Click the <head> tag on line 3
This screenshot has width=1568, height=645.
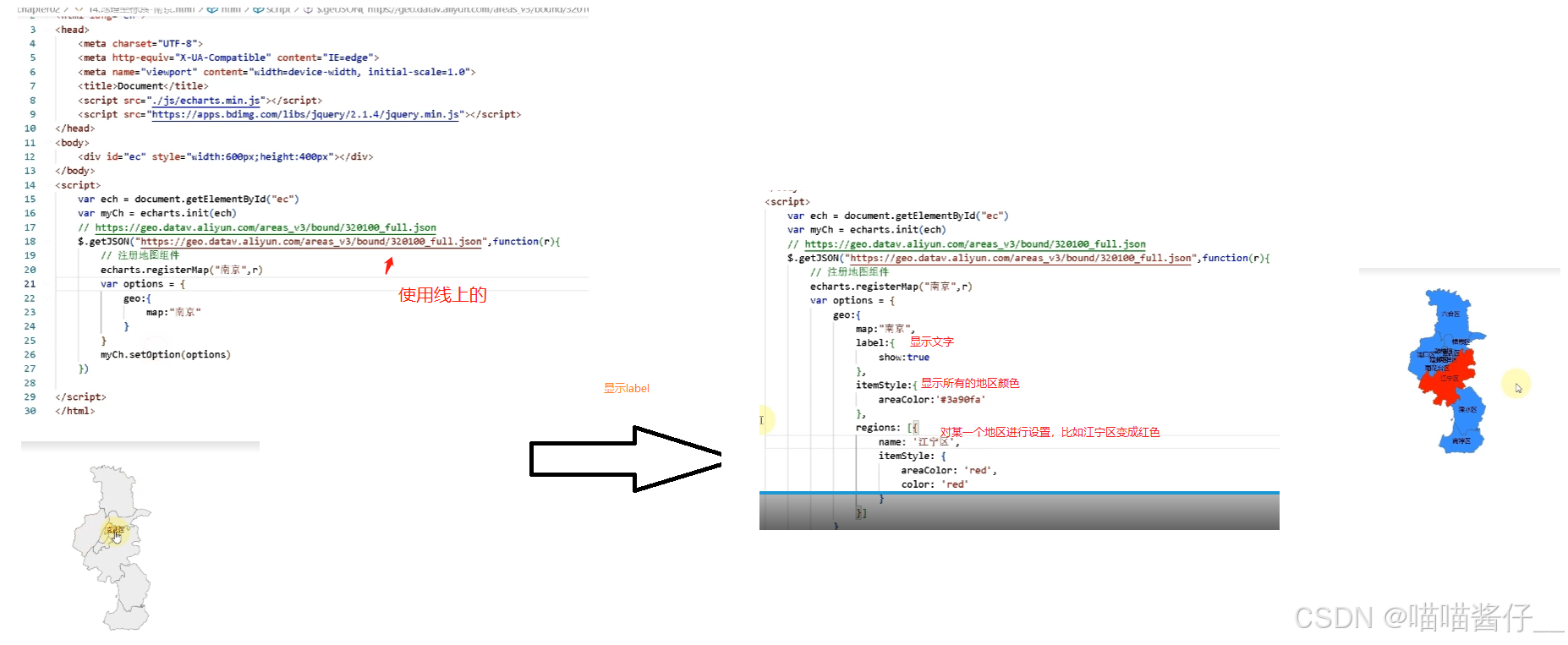pyautogui.click(x=73, y=30)
